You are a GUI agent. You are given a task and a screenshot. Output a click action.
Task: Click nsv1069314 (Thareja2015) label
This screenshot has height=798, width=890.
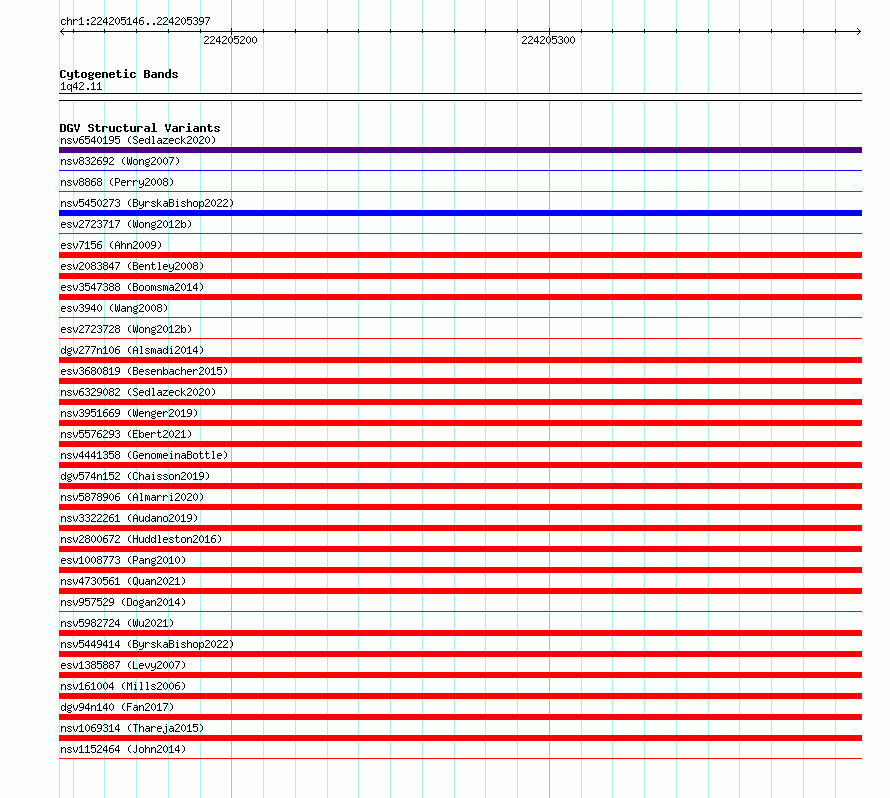point(132,728)
